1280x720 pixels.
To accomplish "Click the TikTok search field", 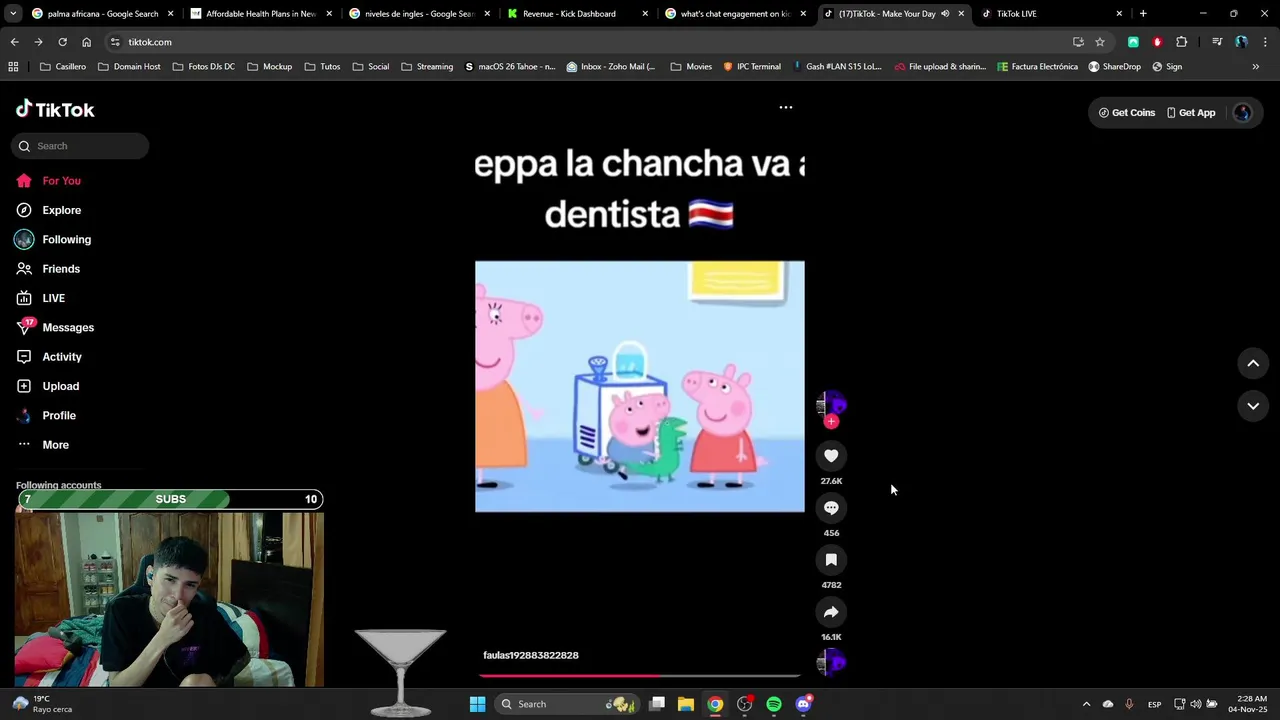I will [x=80, y=146].
